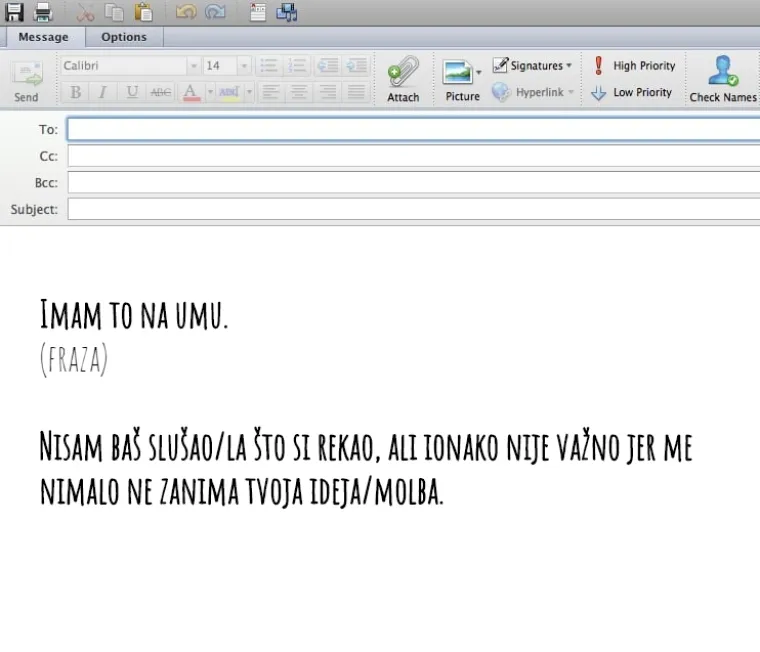Click the Undo arrow icon
Viewport: 760px width, 652px height.
pyautogui.click(x=185, y=12)
